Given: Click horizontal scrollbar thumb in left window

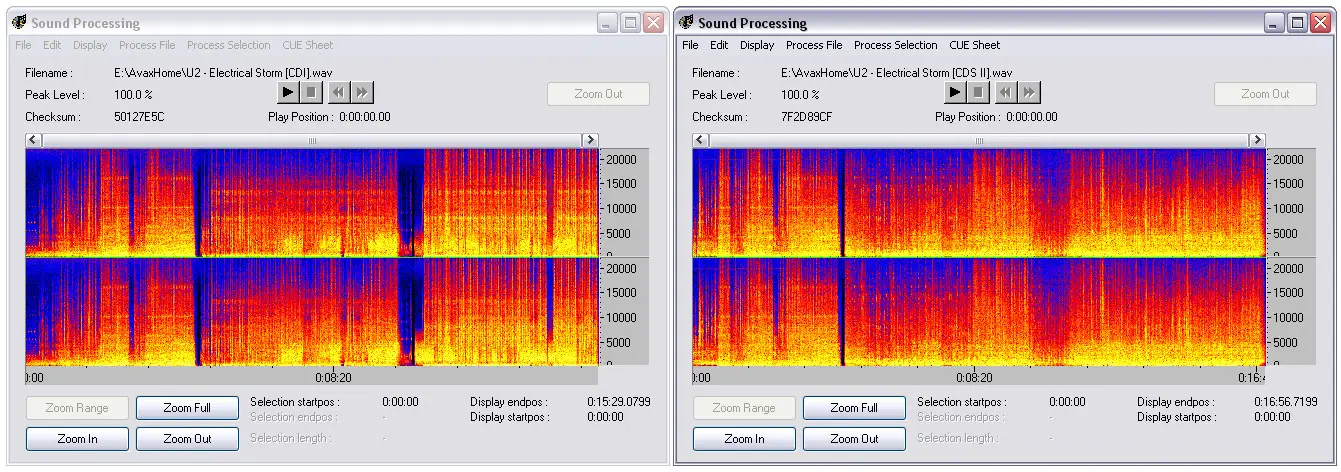Looking at the screenshot, I should pyautogui.click(x=311, y=140).
